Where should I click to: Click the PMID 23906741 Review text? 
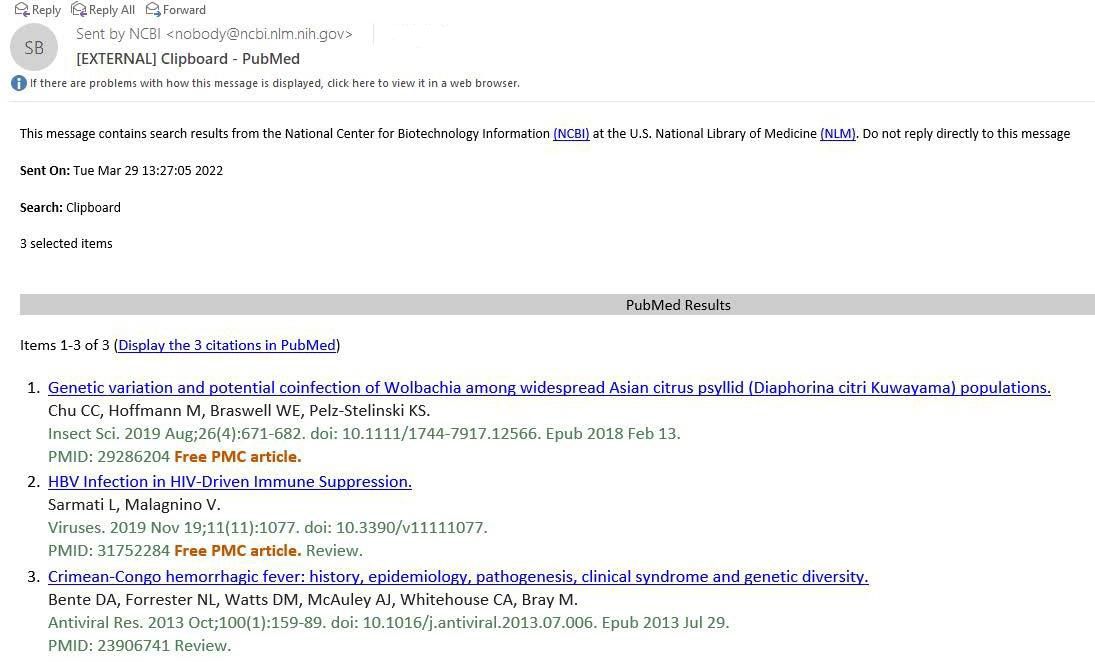click(139, 645)
